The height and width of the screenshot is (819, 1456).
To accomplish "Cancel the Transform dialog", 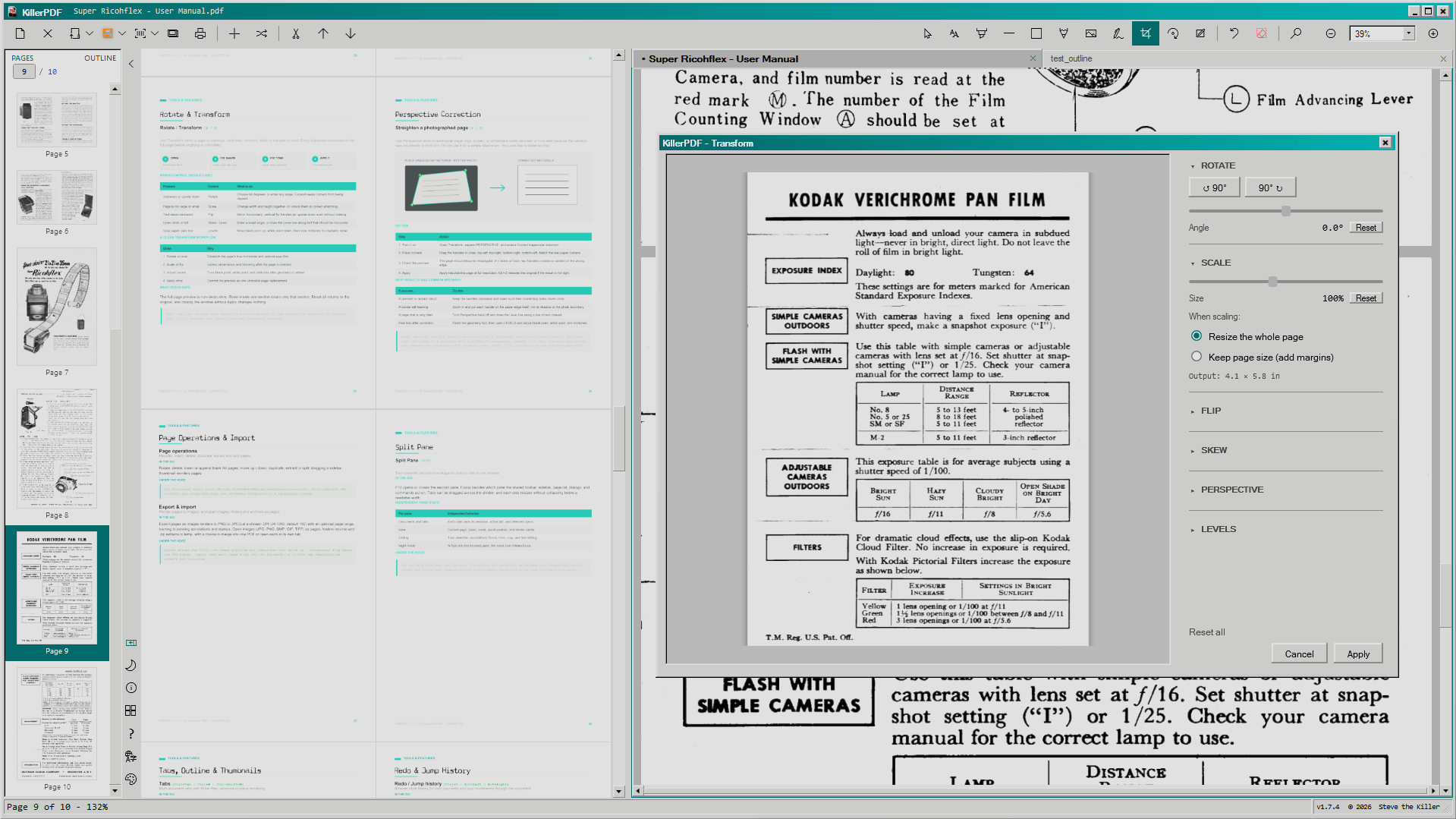I will click(1299, 654).
